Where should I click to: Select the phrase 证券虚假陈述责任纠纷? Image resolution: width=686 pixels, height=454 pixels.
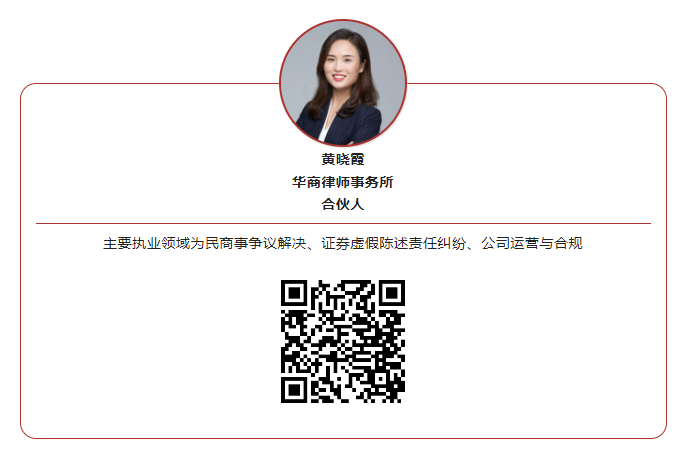(x=393, y=243)
